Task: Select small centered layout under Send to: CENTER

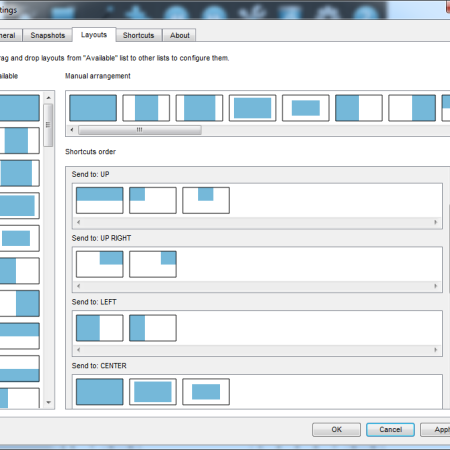Action: tap(206, 392)
